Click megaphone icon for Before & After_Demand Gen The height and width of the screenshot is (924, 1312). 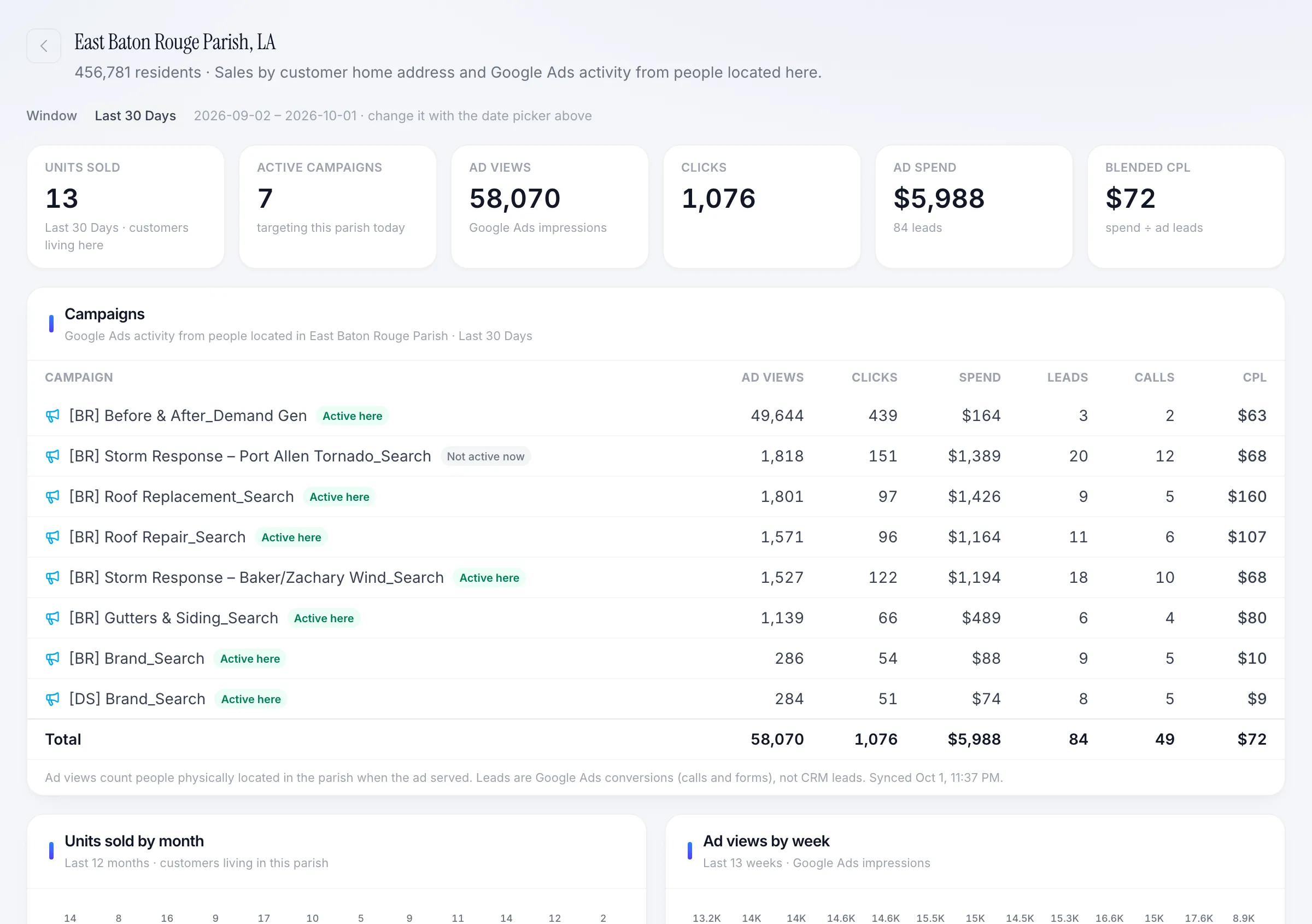pyautogui.click(x=52, y=416)
